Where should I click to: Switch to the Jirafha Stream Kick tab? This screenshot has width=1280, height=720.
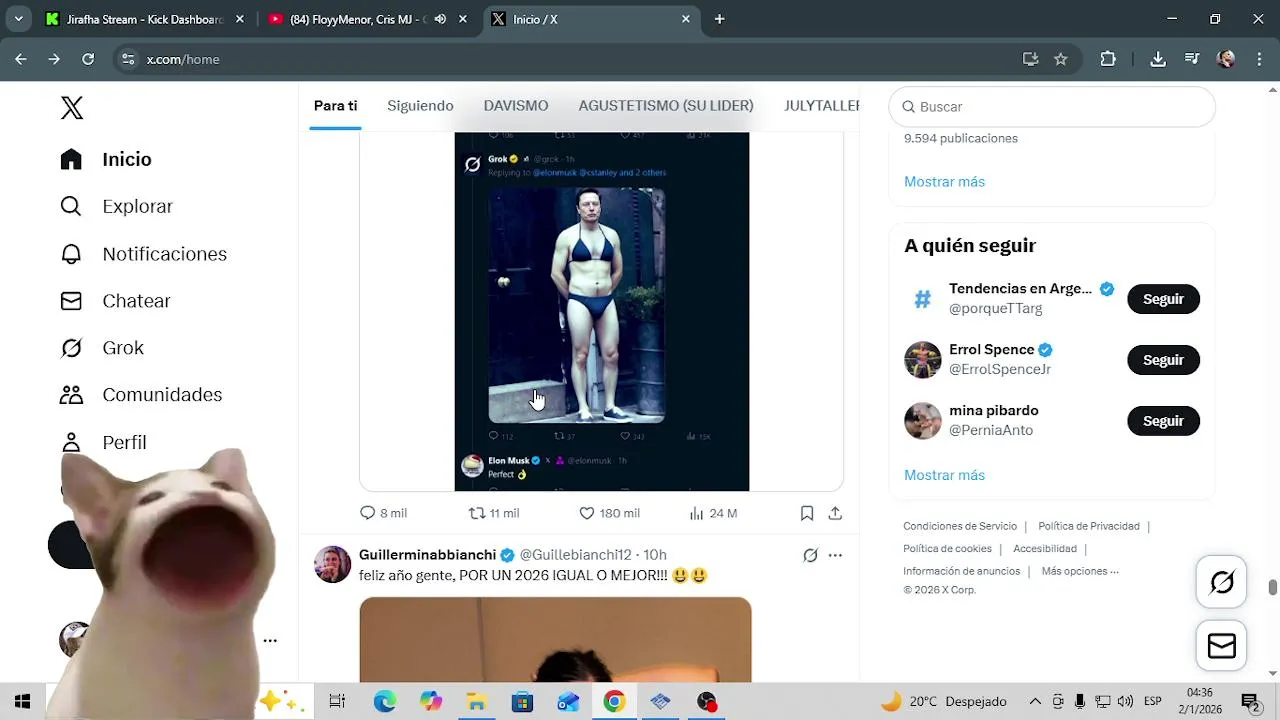tap(143, 19)
